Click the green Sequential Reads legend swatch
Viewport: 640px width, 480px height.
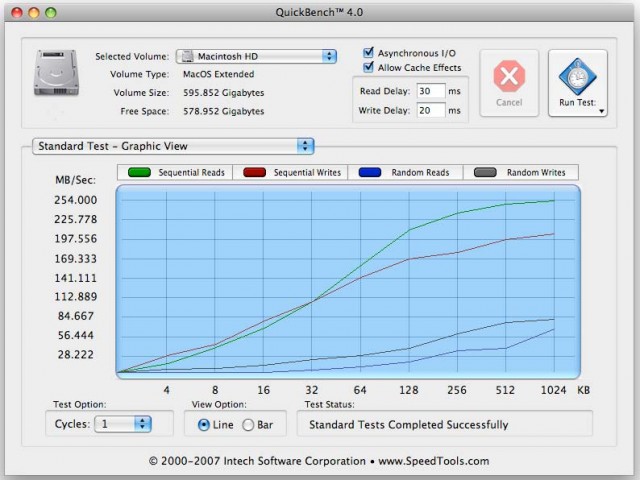pyautogui.click(x=139, y=172)
